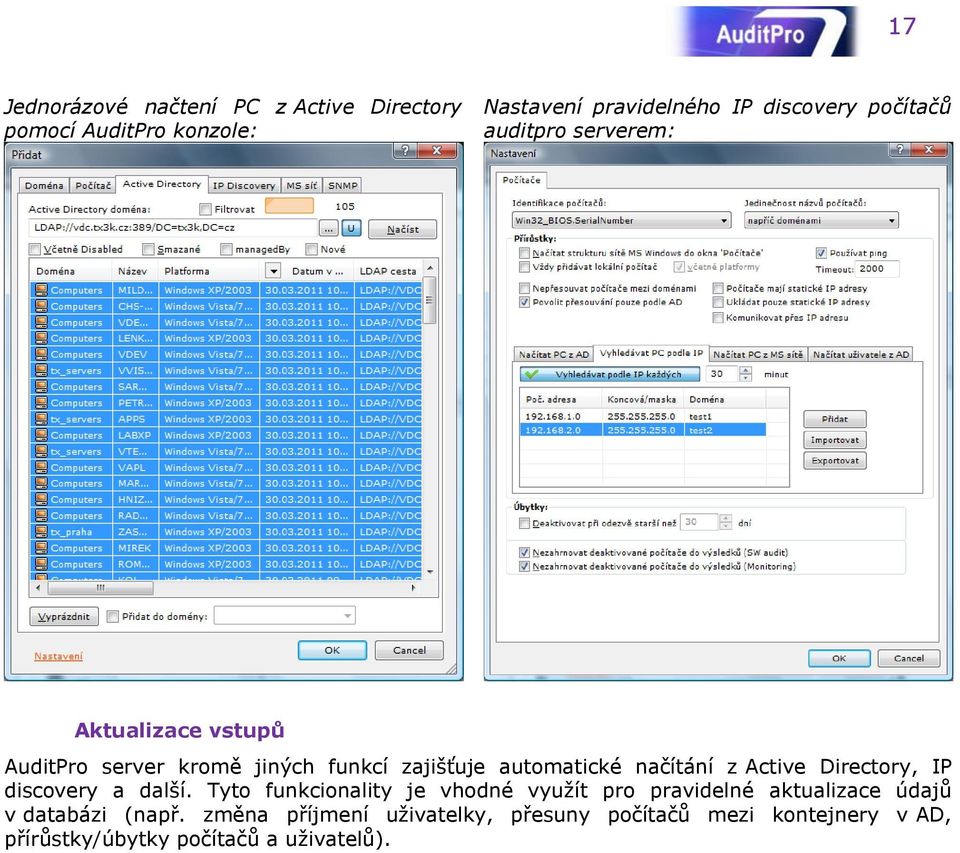
Task: Click the Exportovat button
Action: [835, 460]
